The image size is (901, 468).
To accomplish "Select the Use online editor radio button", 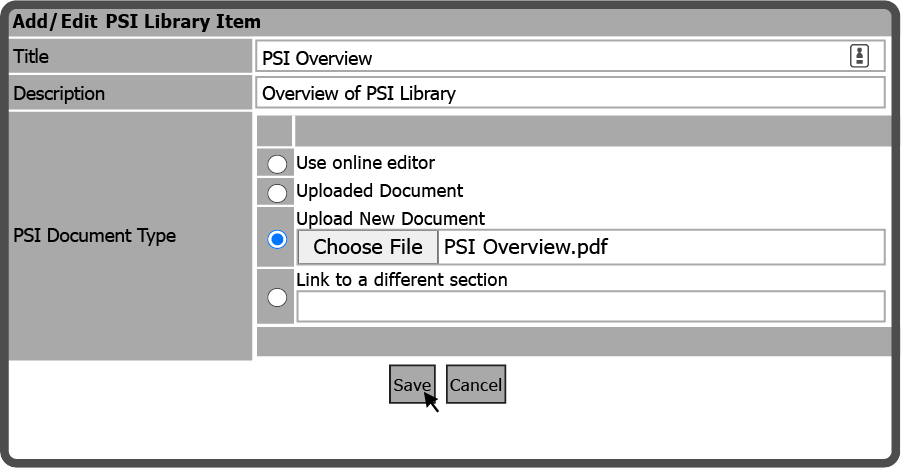I will (277, 164).
